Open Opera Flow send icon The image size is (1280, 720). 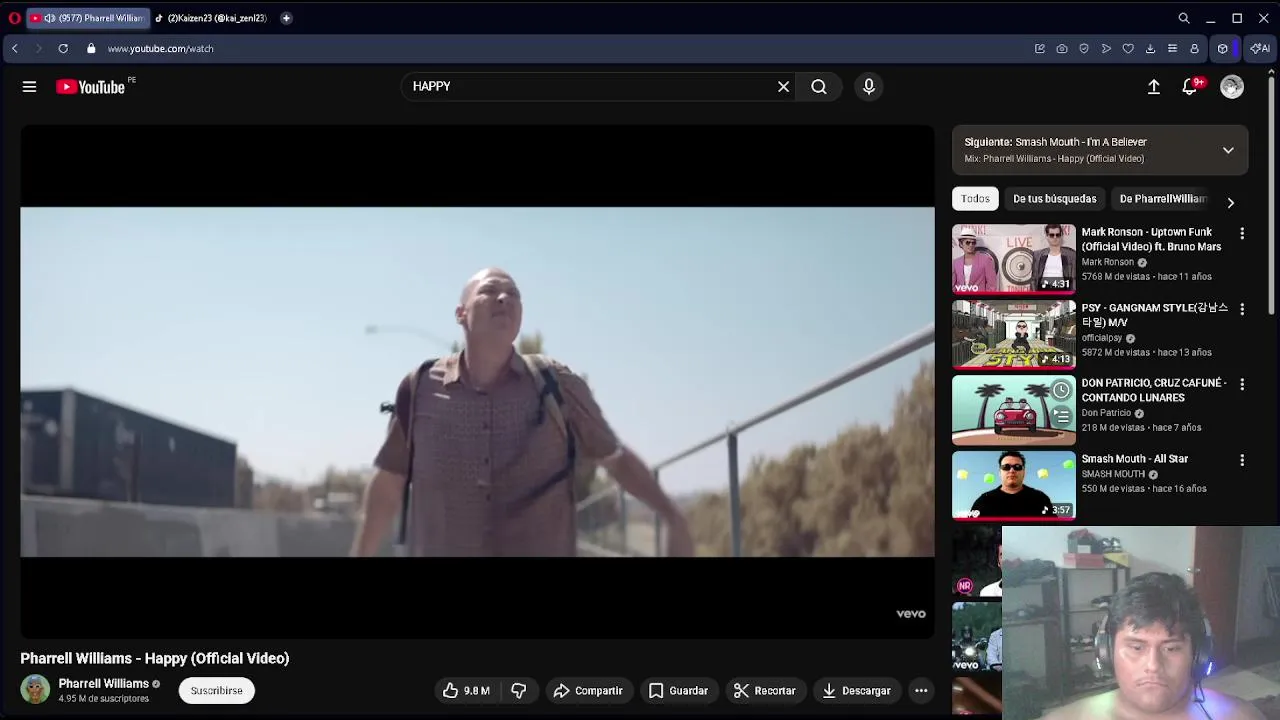click(1106, 48)
